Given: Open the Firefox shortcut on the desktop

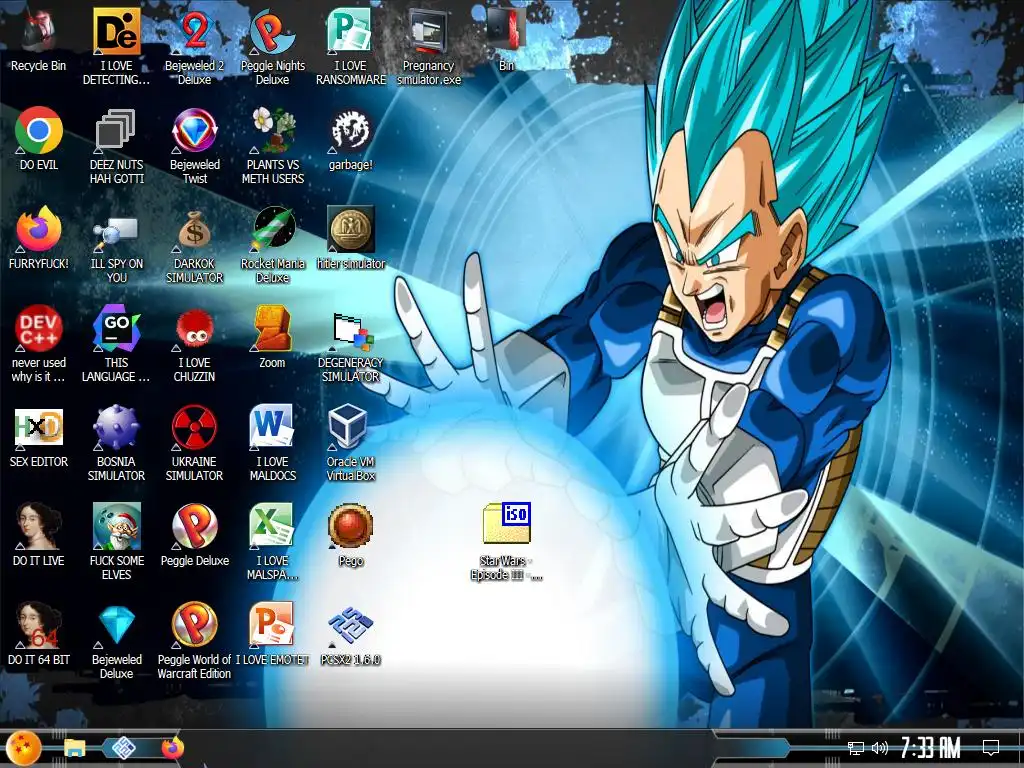Looking at the screenshot, I should pyautogui.click(x=39, y=229).
